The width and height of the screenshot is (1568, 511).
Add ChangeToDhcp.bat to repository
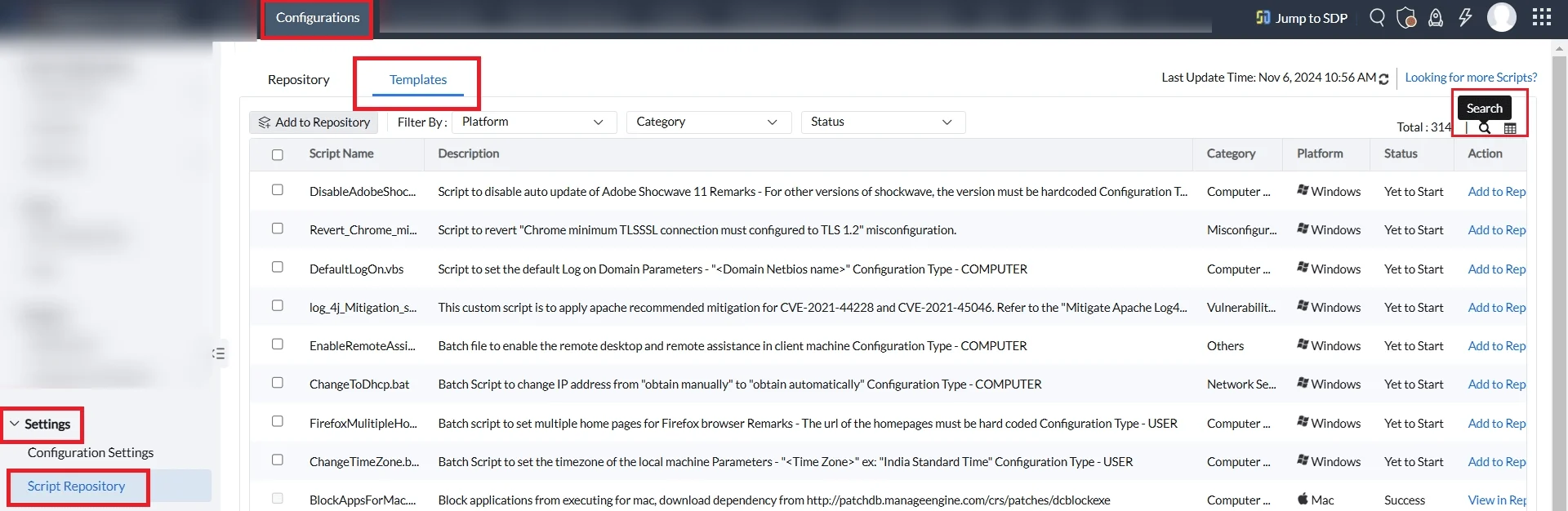pos(1496,384)
